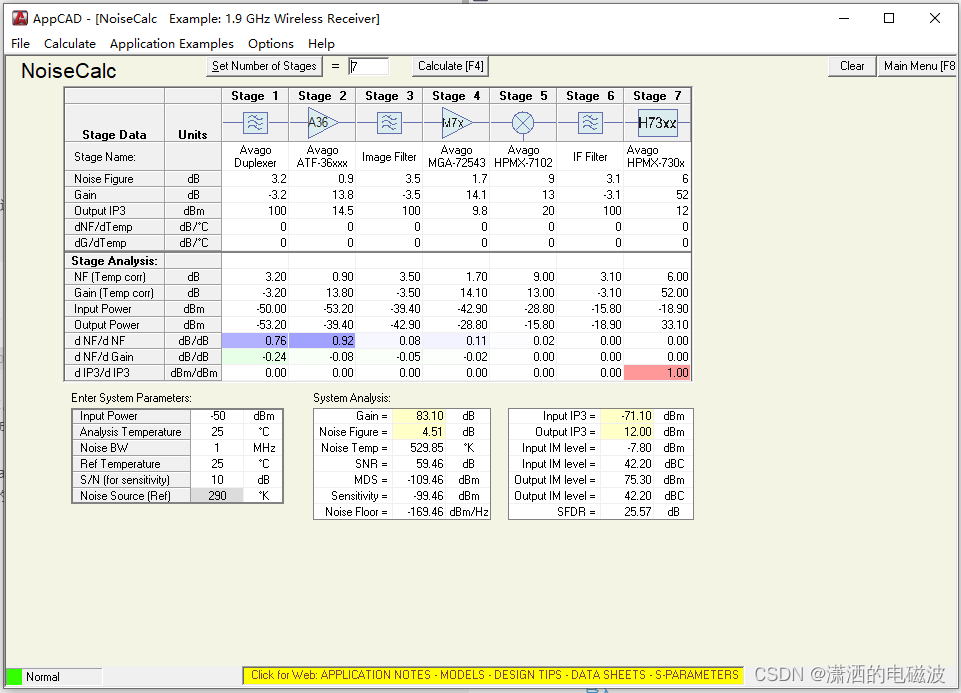Click the Stage 7 H73xx block icon
The height and width of the screenshot is (693, 961).
pyautogui.click(x=657, y=123)
